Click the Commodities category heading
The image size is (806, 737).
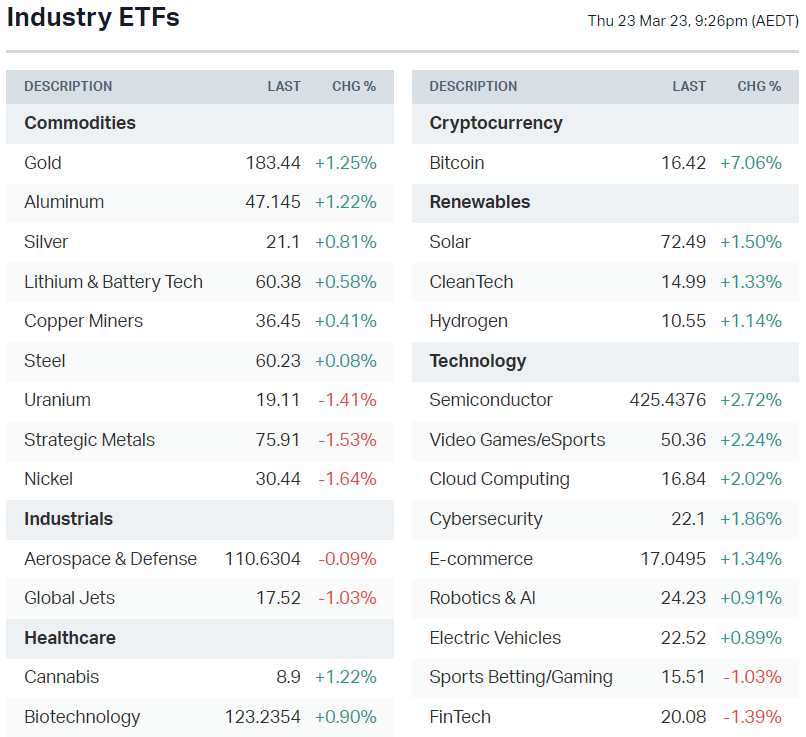coord(80,123)
